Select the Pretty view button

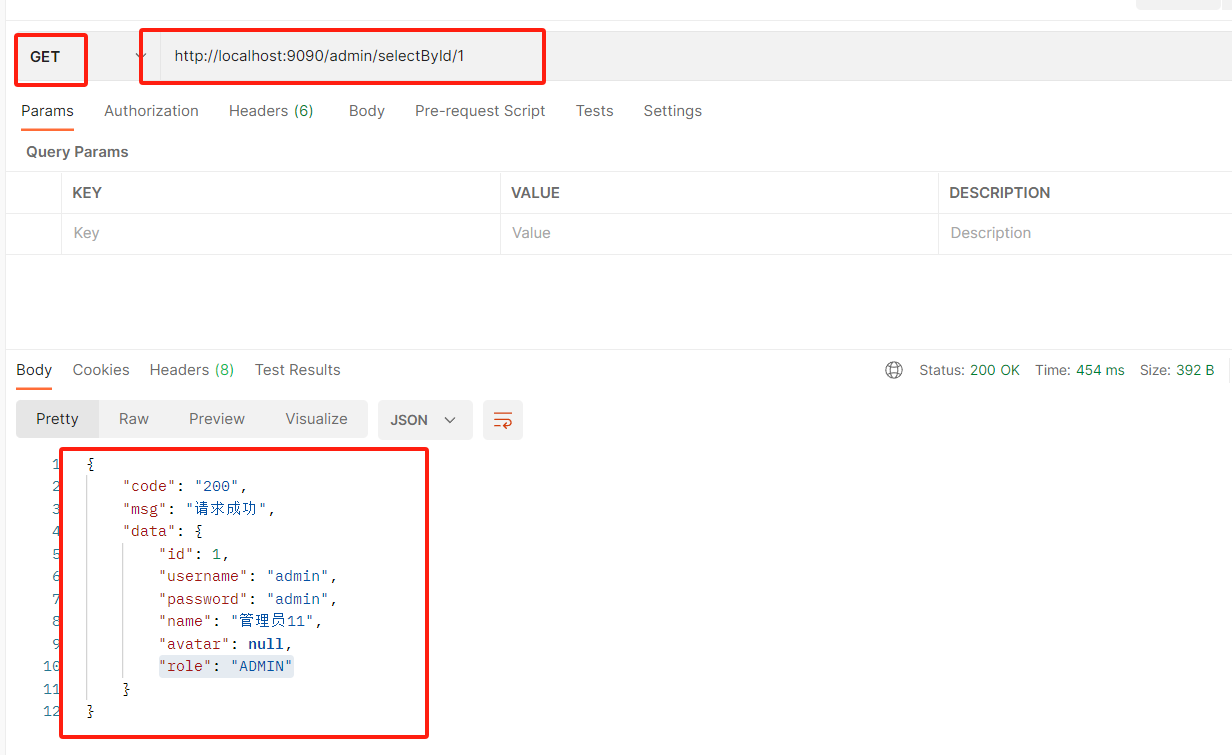(x=57, y=419)
